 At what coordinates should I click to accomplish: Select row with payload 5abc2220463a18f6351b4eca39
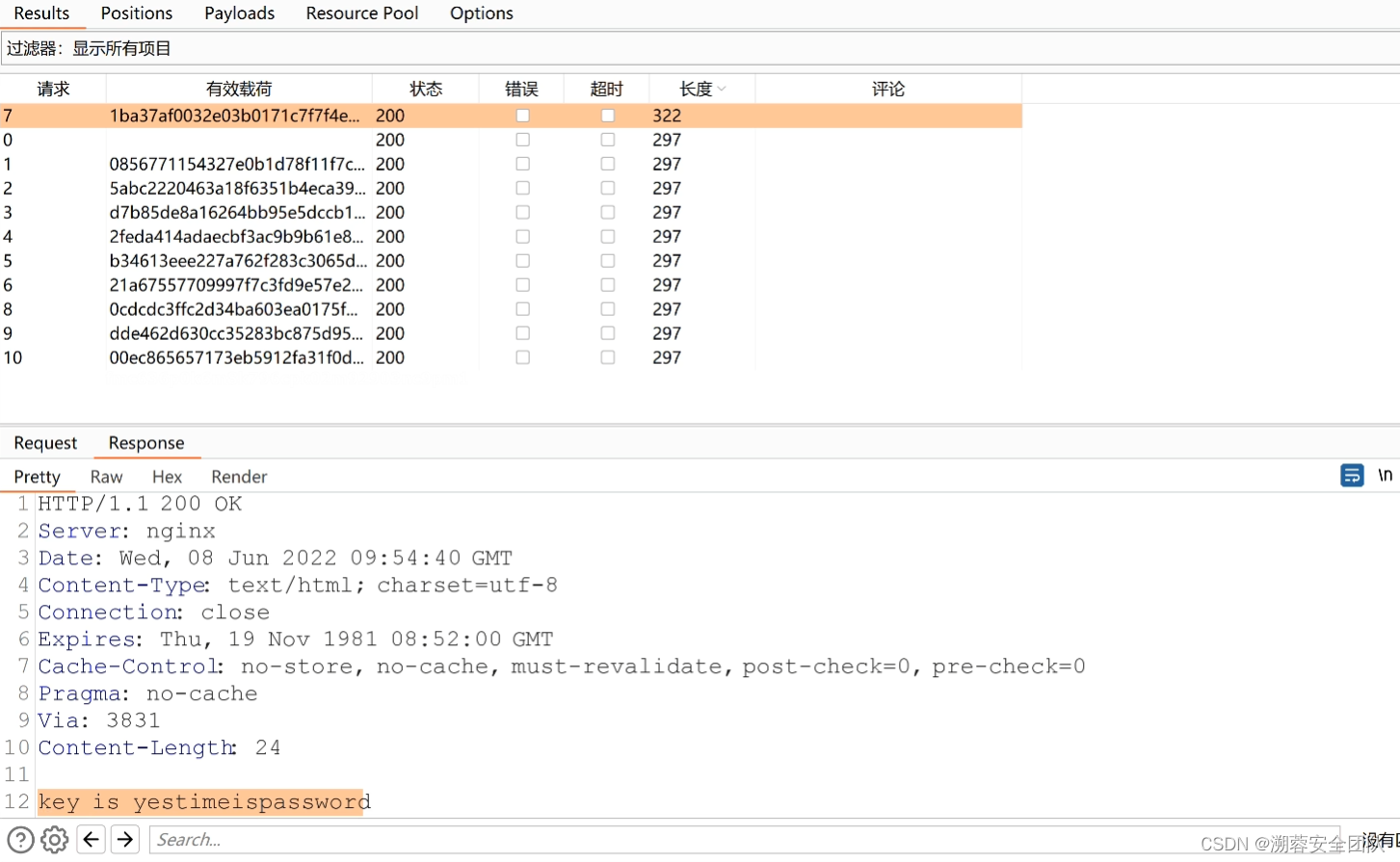511,188
